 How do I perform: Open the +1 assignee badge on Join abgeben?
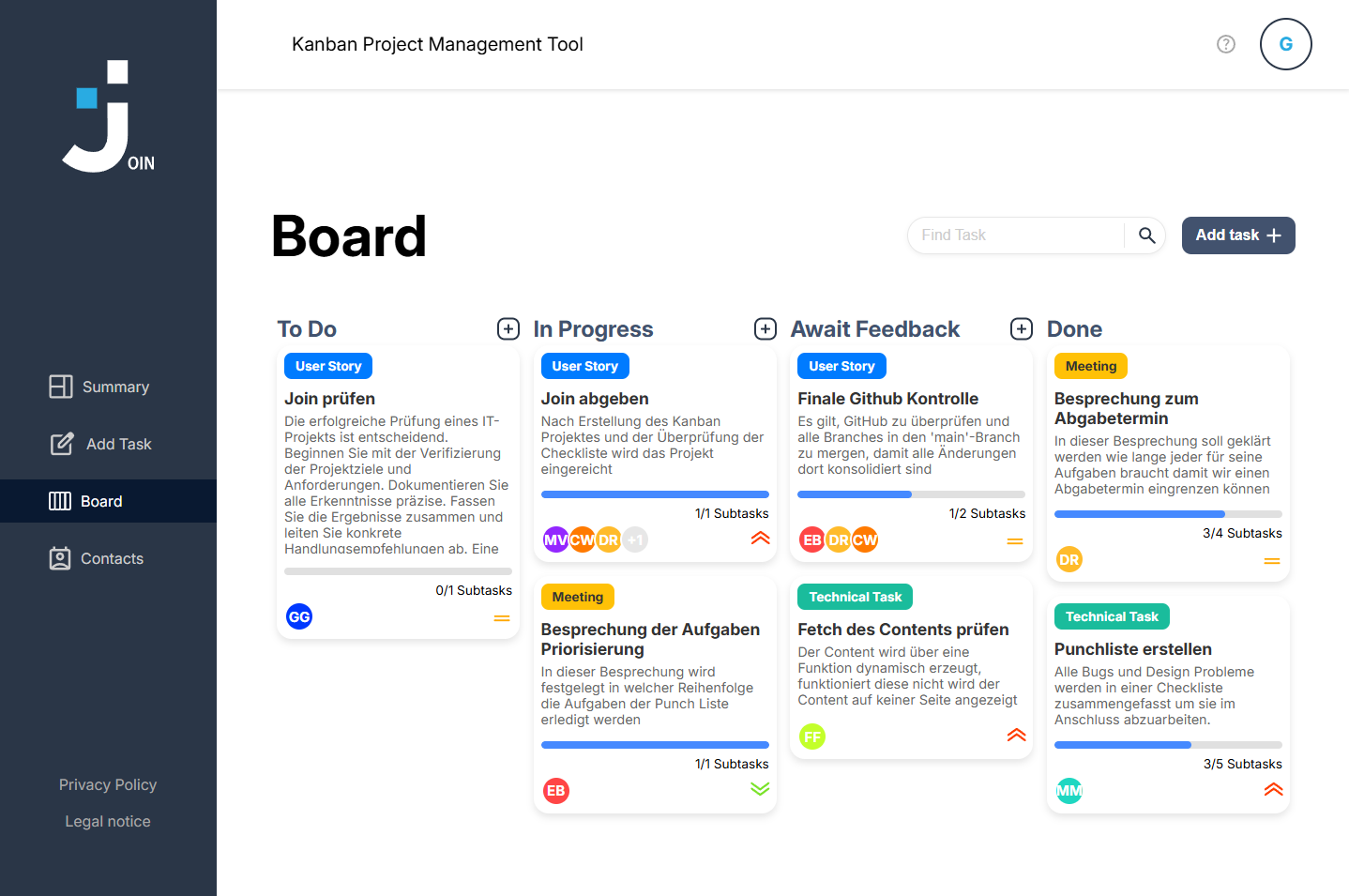634,539
